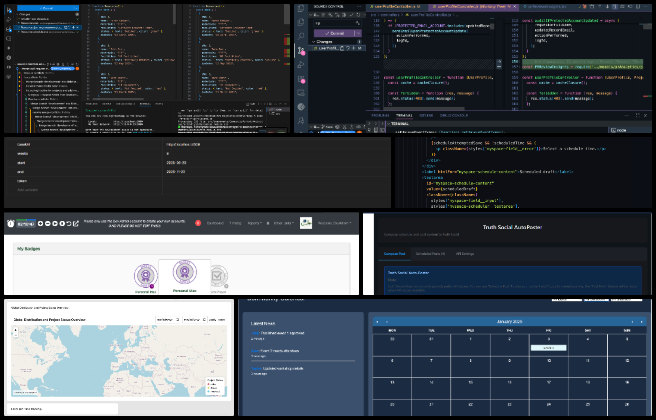Expand the Other Links dropdown in the navbar

[x=284, y=223]
